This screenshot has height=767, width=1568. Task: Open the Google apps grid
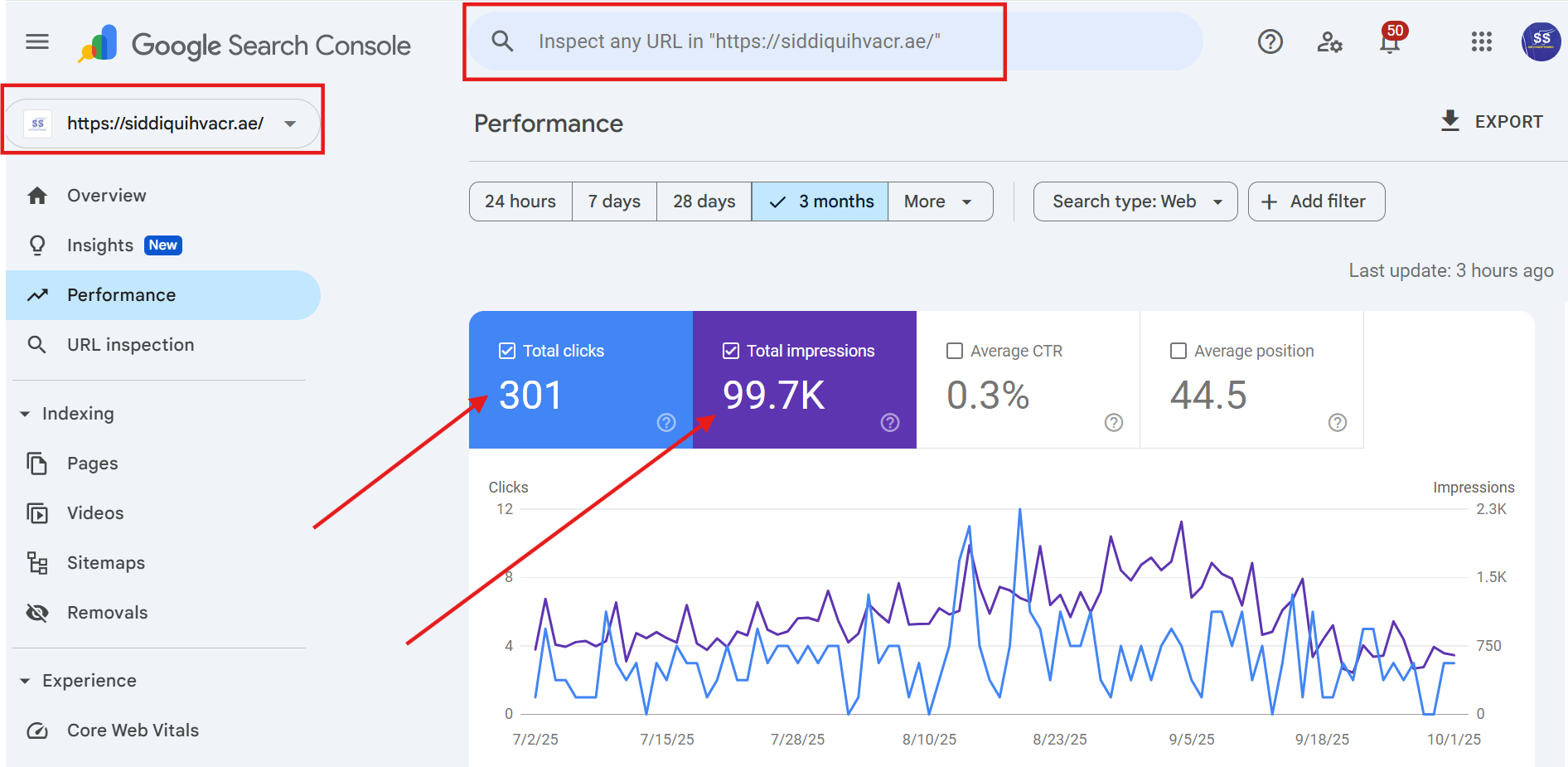[1481, 41]
